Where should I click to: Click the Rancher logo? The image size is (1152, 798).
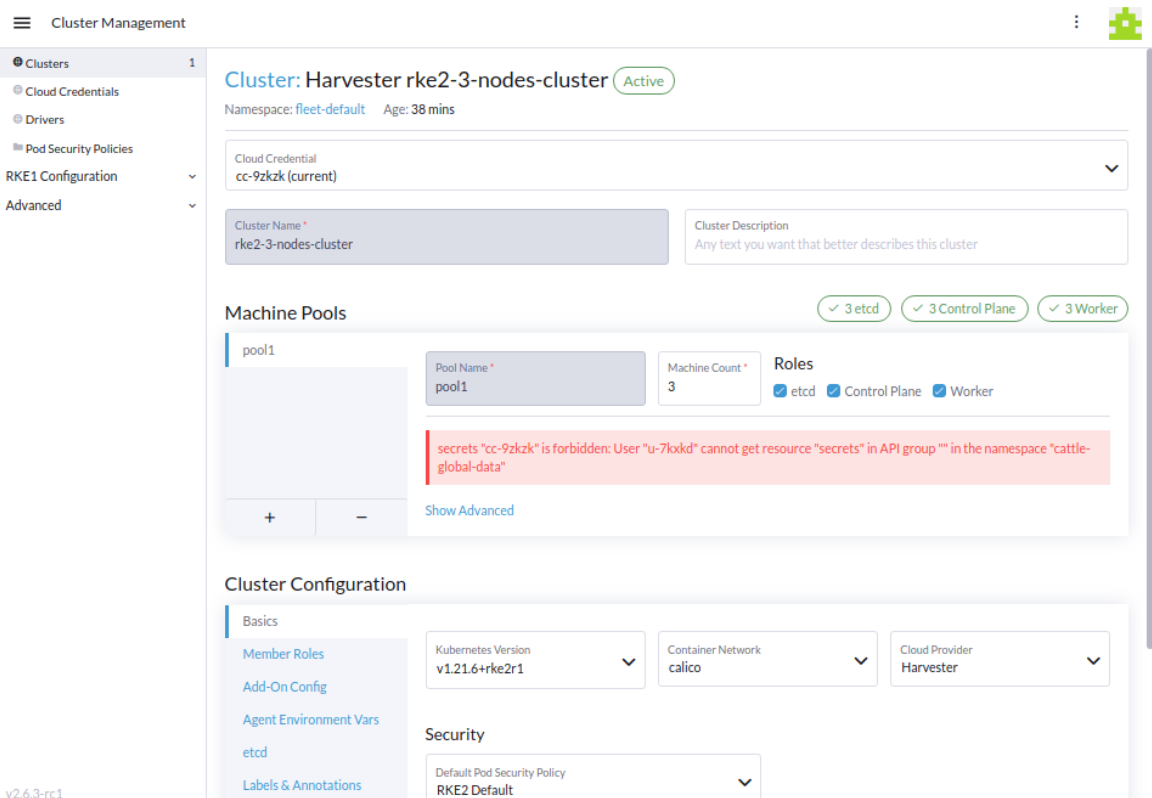pos(1125,22)
